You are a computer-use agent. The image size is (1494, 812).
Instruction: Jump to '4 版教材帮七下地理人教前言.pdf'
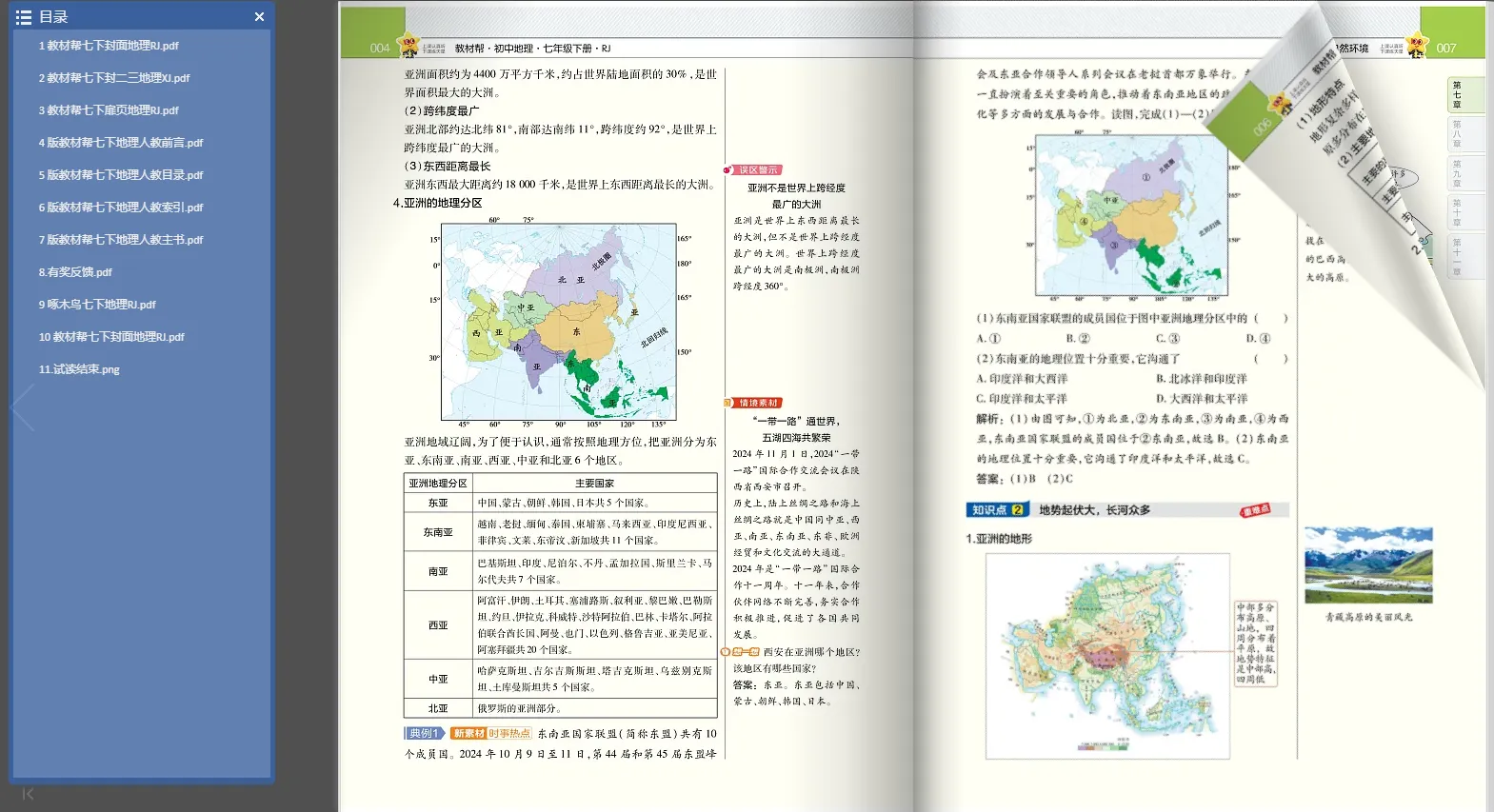pos(120,143)
